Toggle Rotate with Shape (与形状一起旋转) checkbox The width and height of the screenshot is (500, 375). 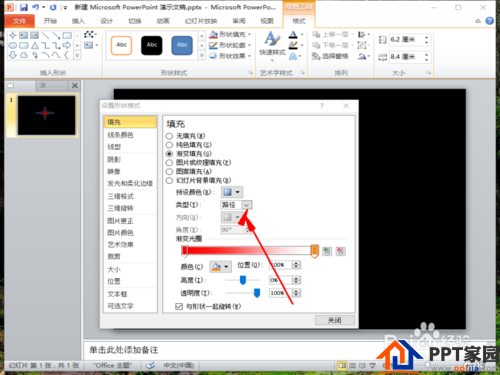pos(179,306)
